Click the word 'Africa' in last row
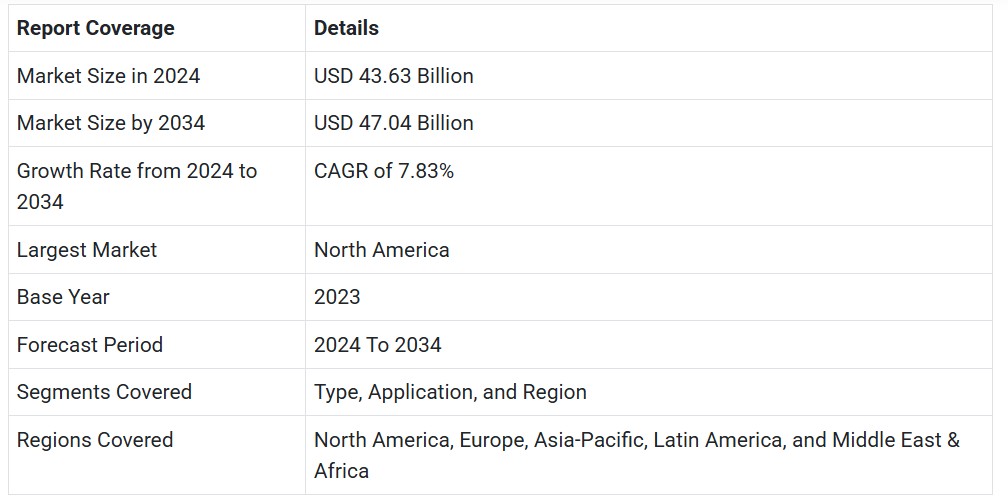The image size is (1008, 496). [x=341, y=471]
